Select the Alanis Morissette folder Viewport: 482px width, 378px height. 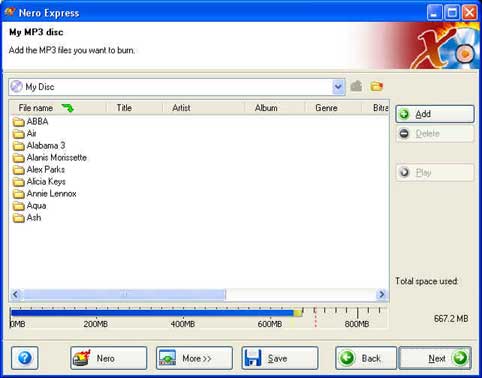[50, 158]
